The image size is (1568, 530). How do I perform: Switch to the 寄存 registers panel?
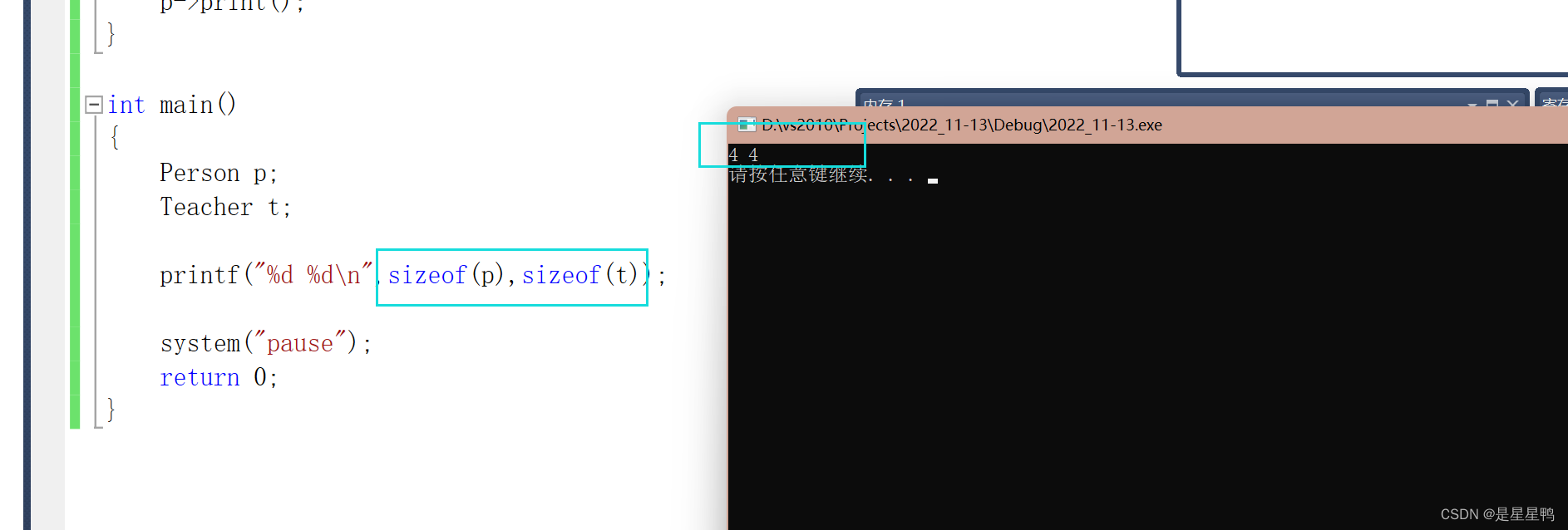point(1553,102)
